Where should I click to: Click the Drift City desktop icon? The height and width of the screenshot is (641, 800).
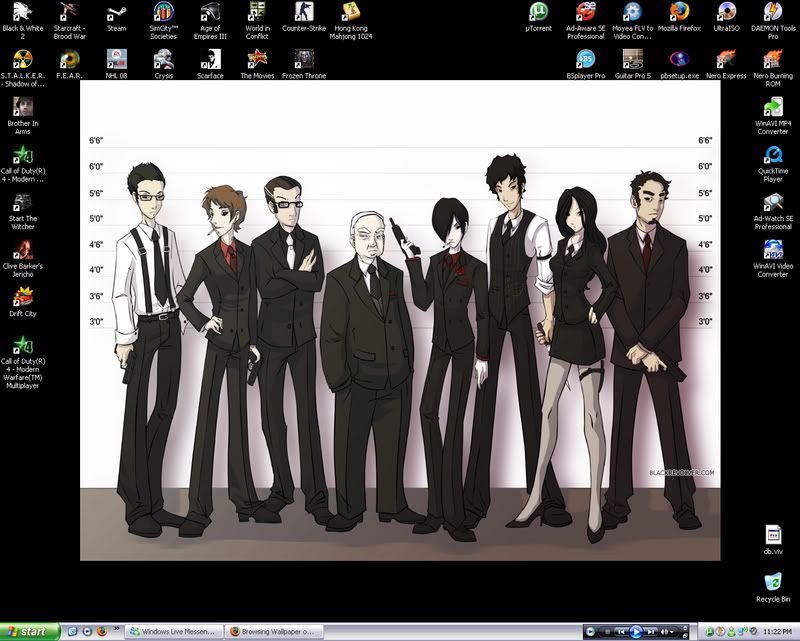[x=22, y=302]
